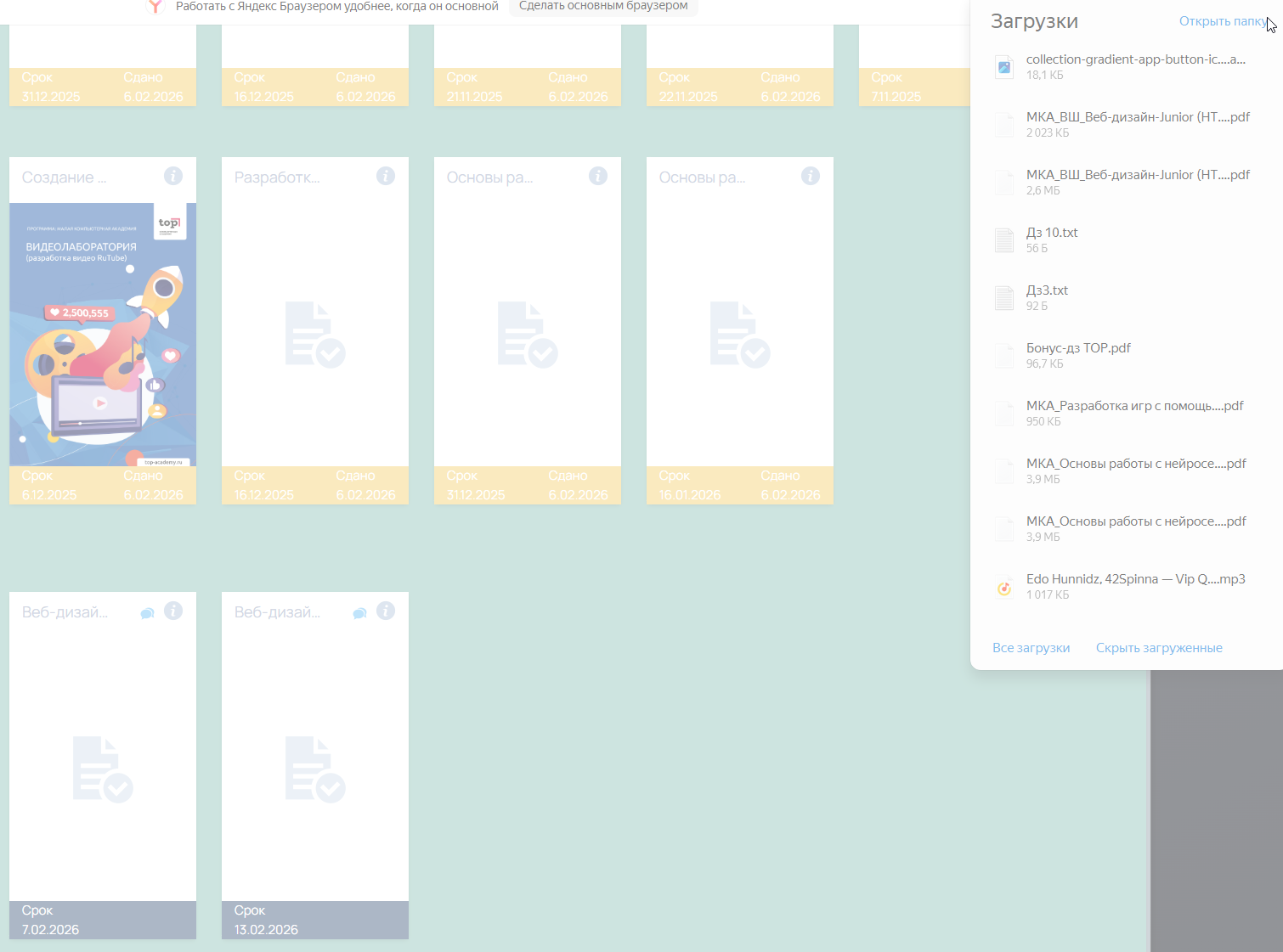Open info icon on Основы ра... card due 16.01.2026
Image resolution: width=1283 pixels, height=952 pixels.
811,176
